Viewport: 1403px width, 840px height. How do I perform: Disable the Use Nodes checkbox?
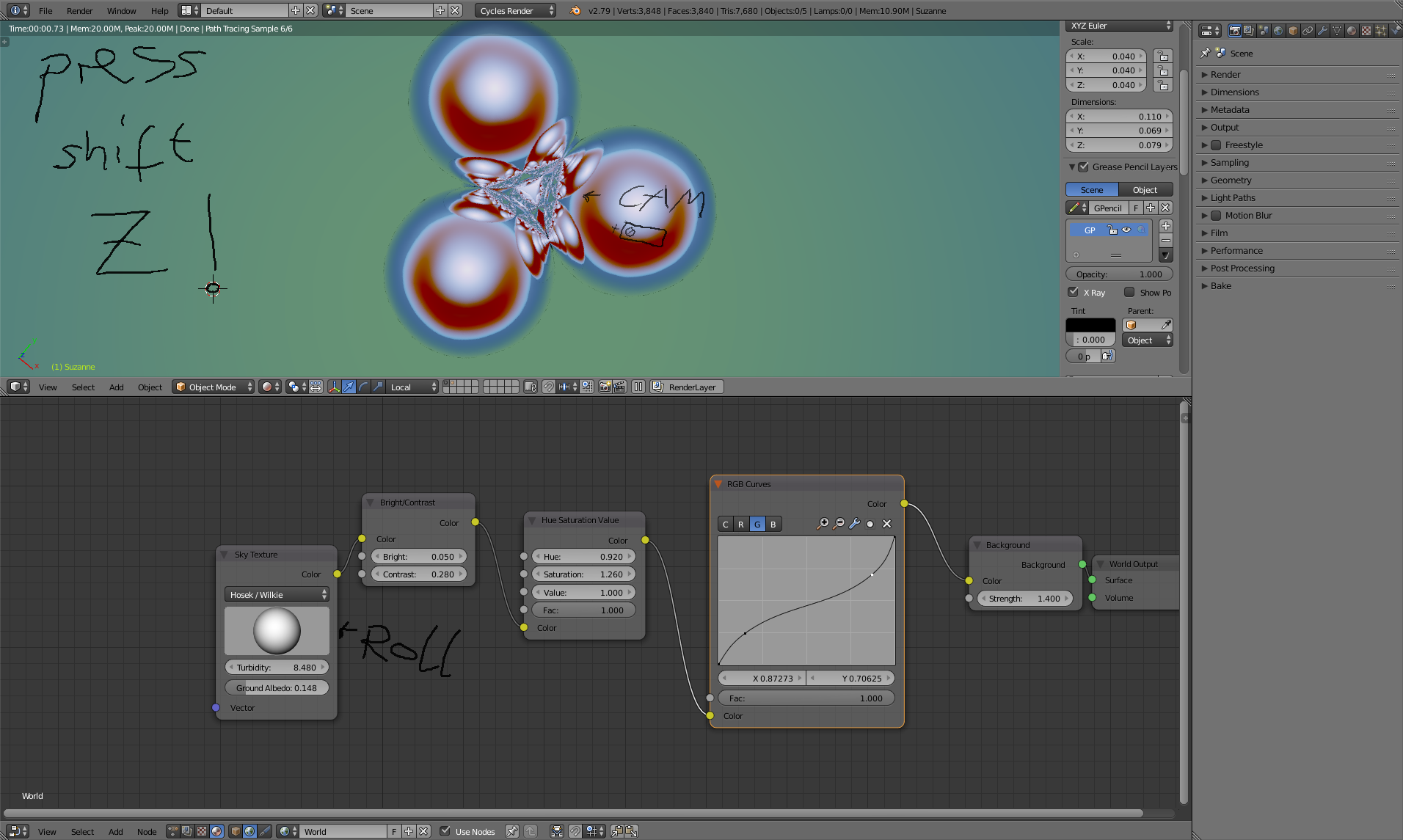pos(445,831)
